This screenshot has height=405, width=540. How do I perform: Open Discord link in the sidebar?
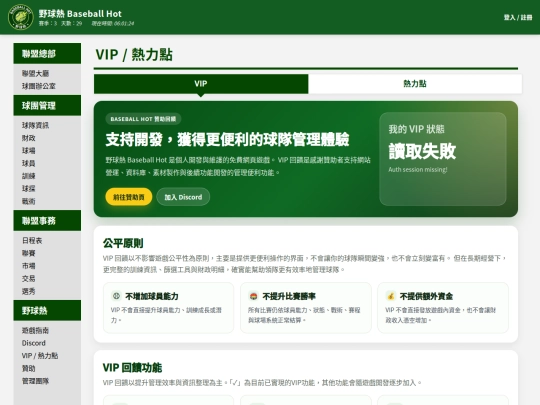click(x=34, y=343)
